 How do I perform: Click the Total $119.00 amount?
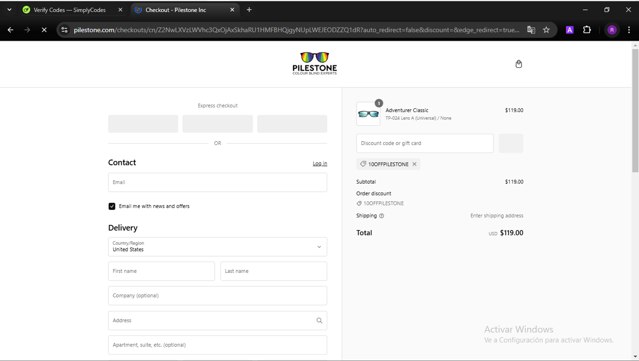511,233
